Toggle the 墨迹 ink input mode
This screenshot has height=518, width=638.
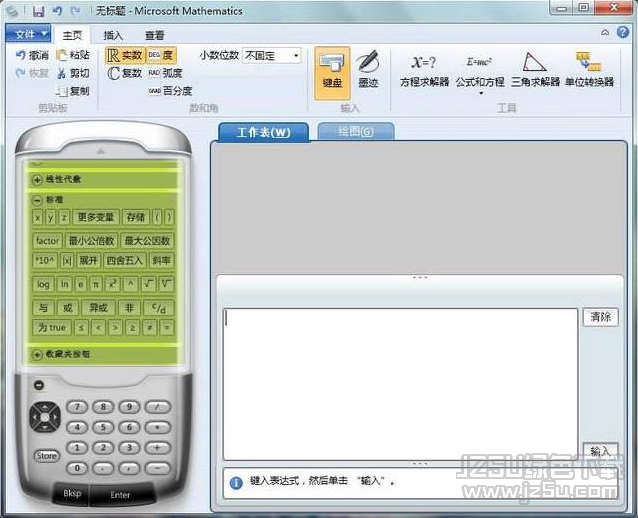click(368, 70)
